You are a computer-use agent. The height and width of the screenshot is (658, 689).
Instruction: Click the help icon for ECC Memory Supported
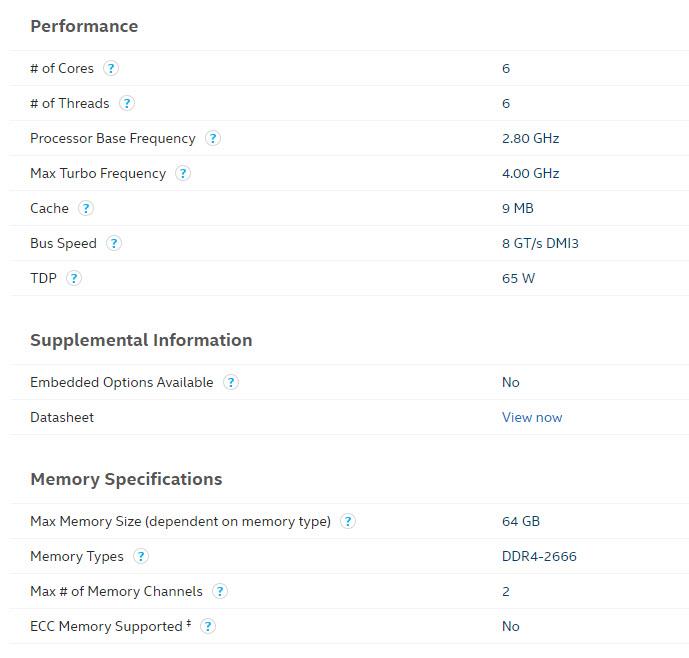[x=208, y=626]
